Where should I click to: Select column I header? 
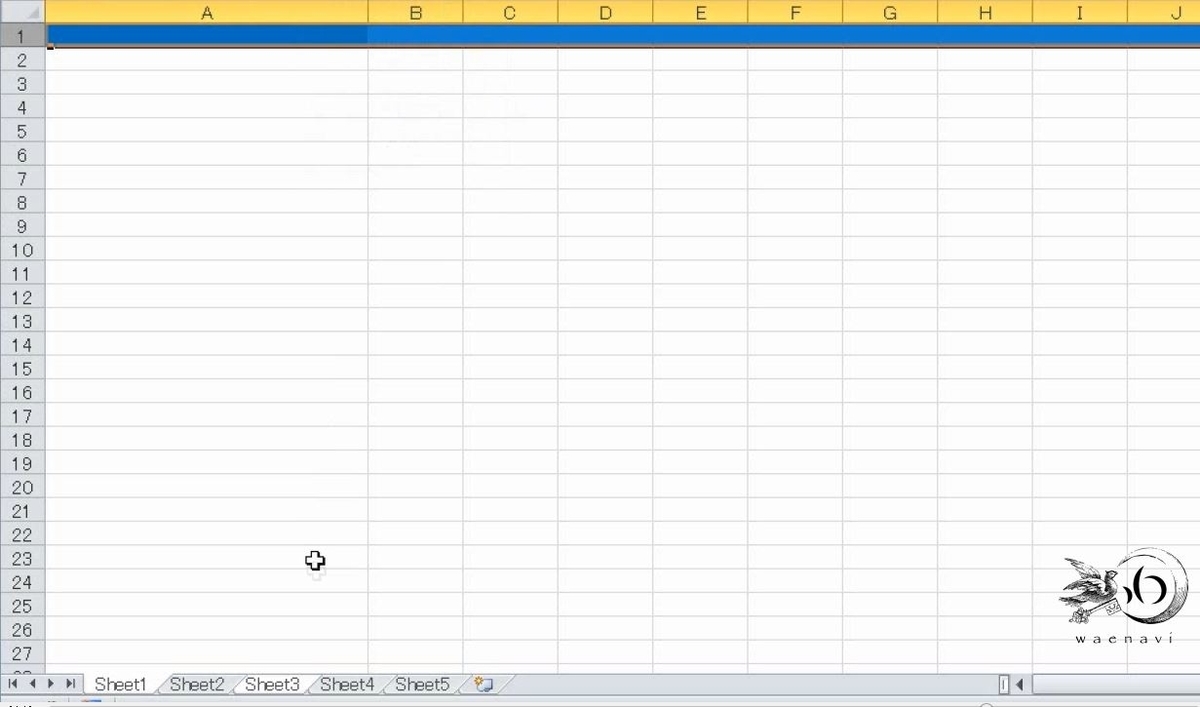[1080, 12]
